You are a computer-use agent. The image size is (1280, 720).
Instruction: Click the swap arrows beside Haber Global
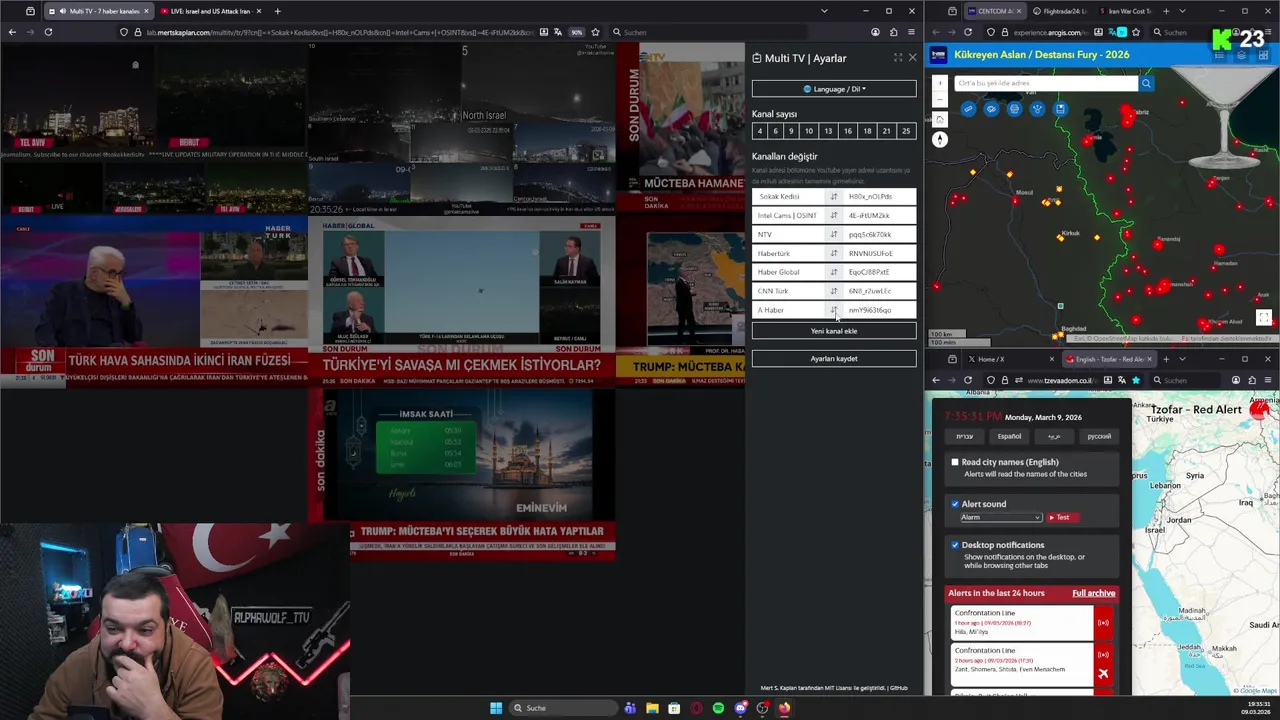point(834,272)
